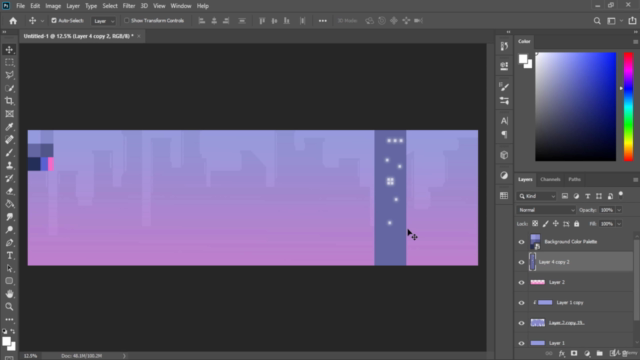Enable Show Transform Controls checkbox
The image size is (640, 360).
[x=127, y=20]
